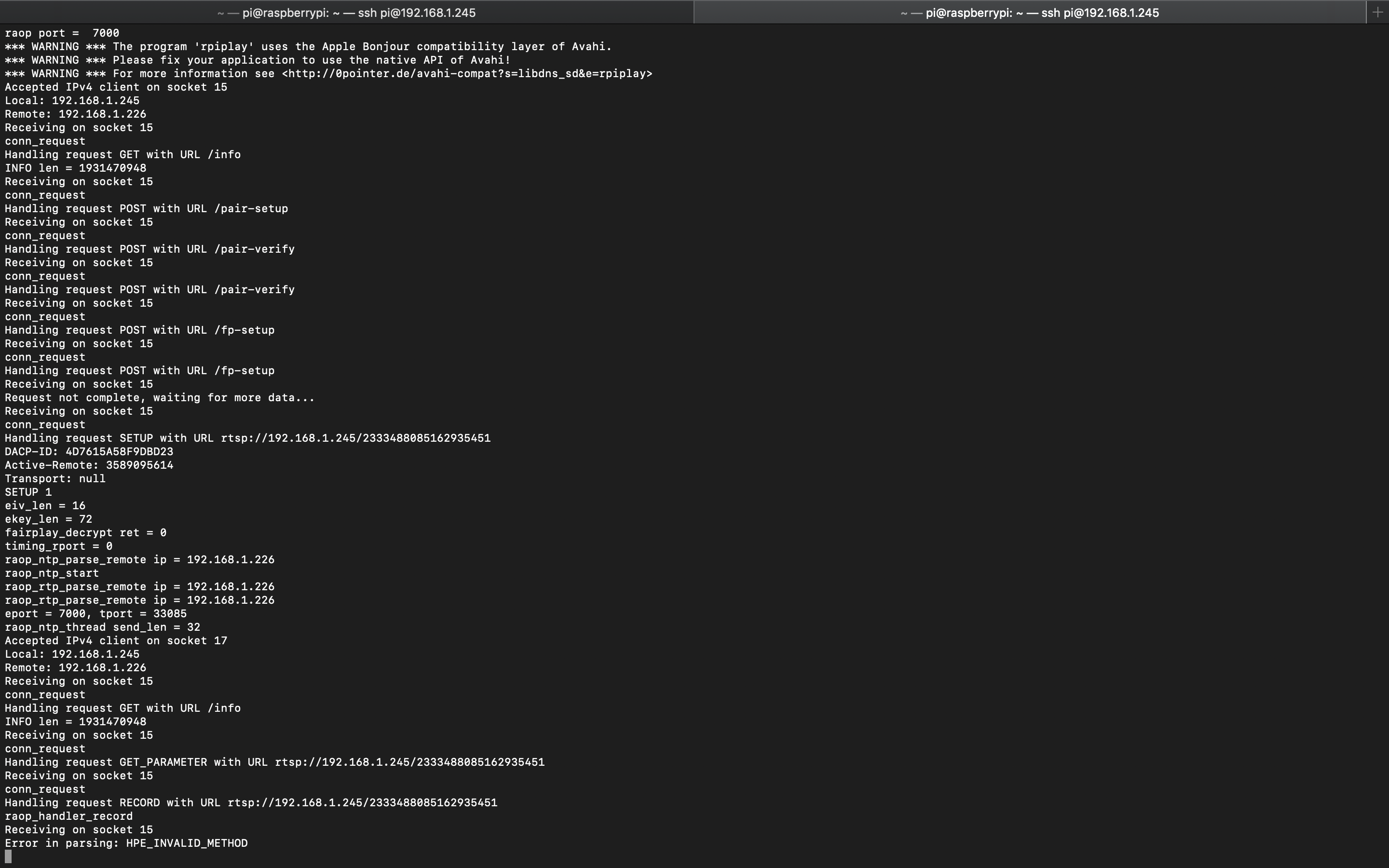Click 'raop_ntp_thread send_len = 32' line

click(102, 627)
